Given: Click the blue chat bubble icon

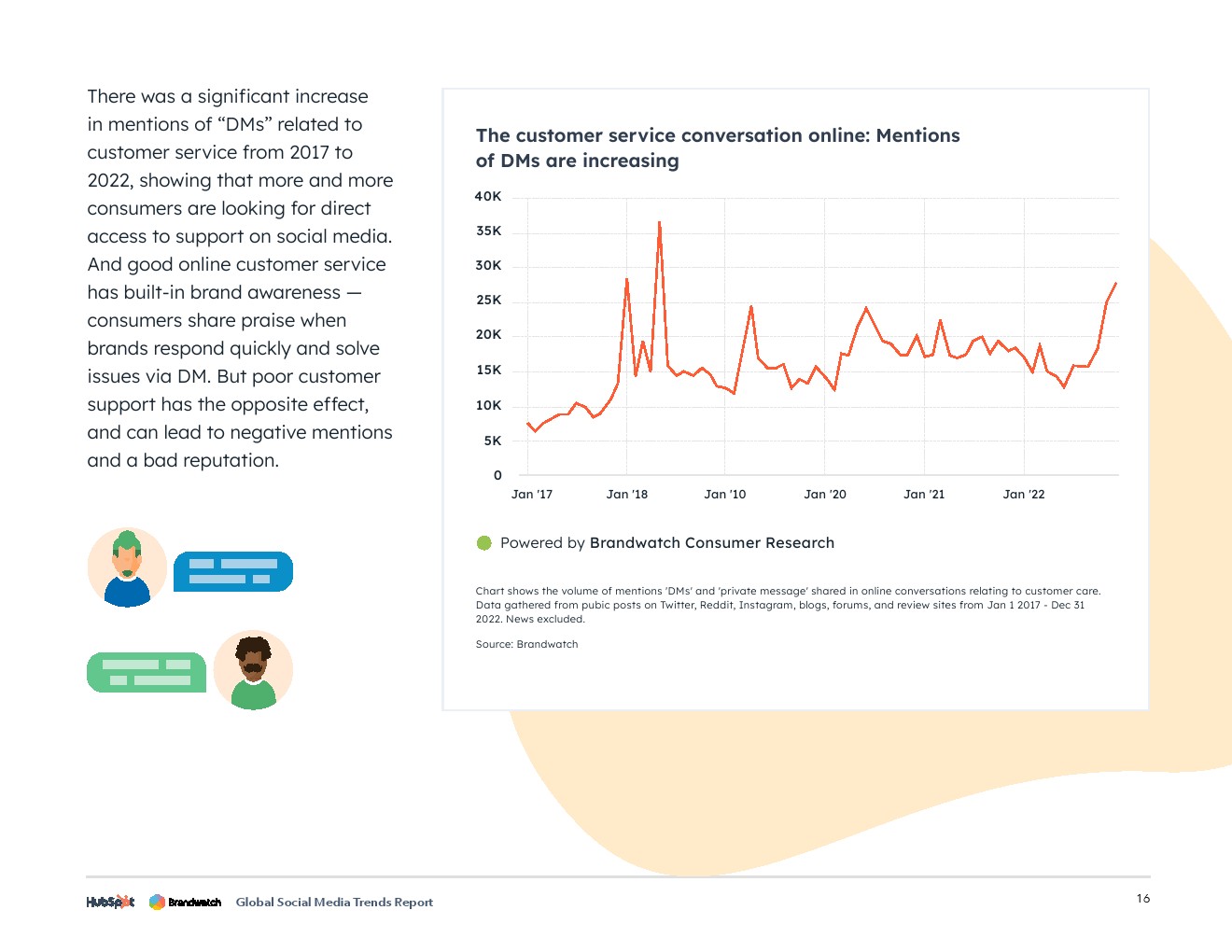Looking at the screenshot, I should [x=233, y=571].
